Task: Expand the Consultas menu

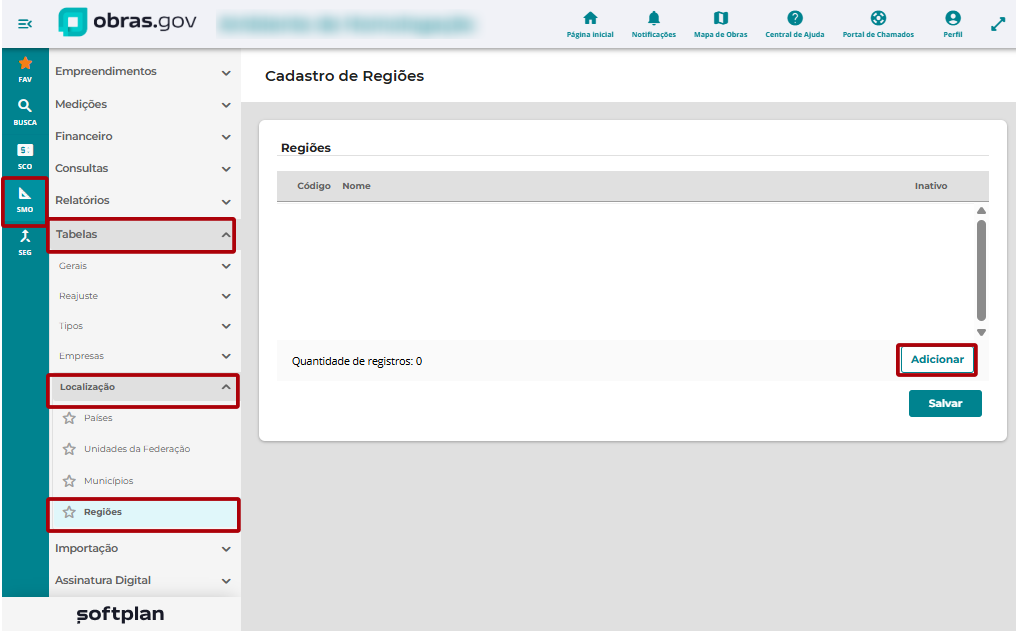Action: click(143, 168)
